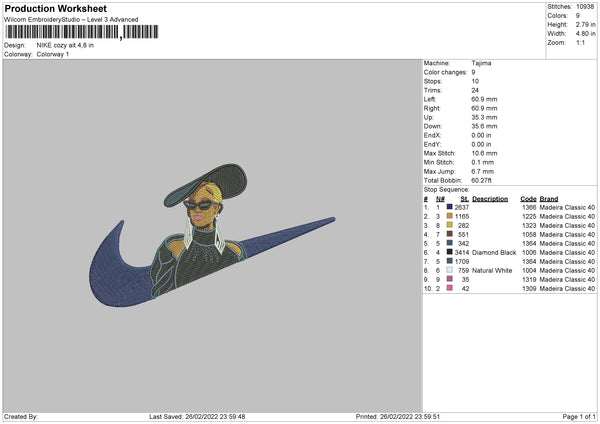Click the blue swatch with 342 stitches

tap(449, 243)
